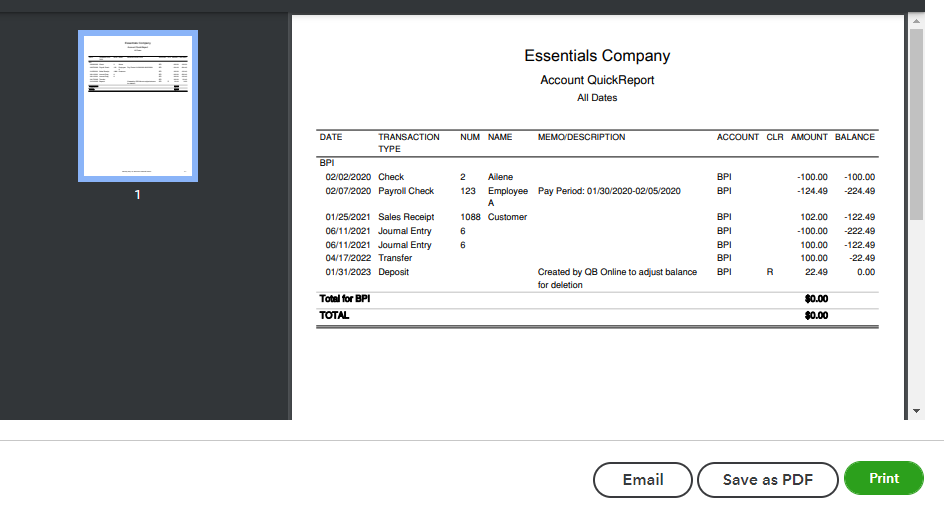Click the Ailene name cell
The height and width of the screenshot is (509, 945).
(x=500, y=177)
